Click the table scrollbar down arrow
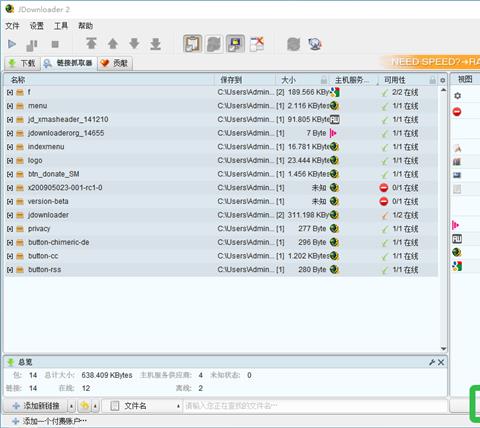 pos(443,349)
